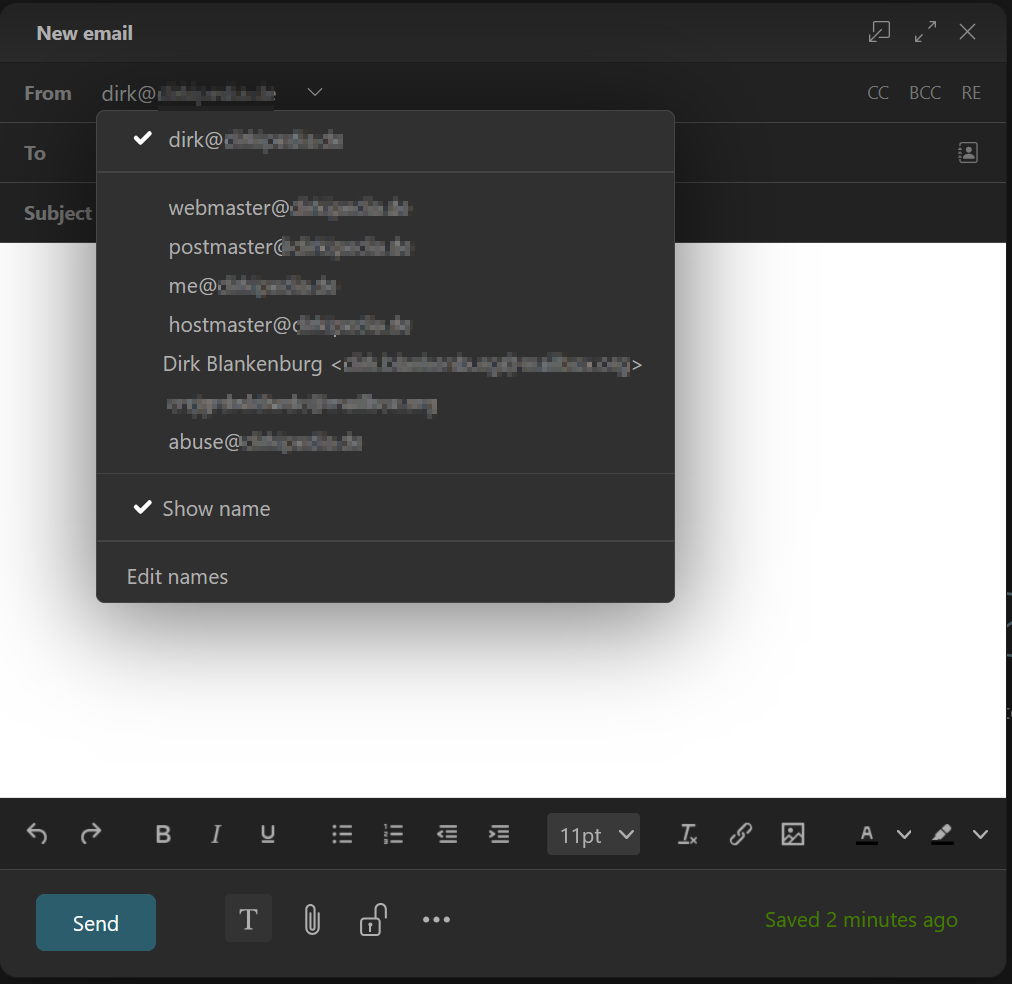Send the email
This screenshot has width=1012, height=984.
[x=96, y=923]
